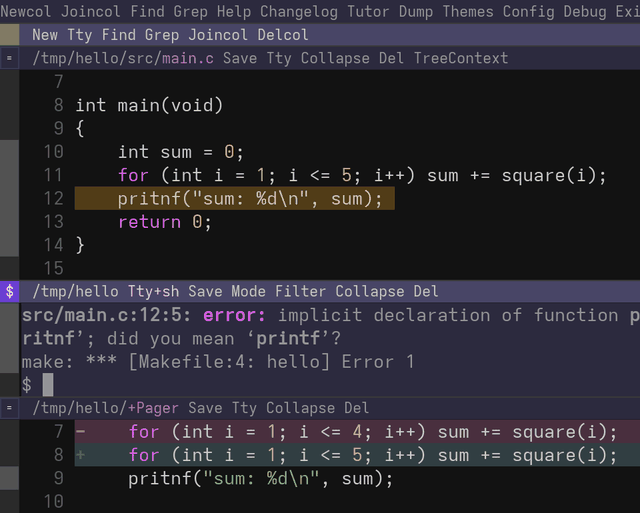Click the main.c window handle icon
This screenshot has width=640, height=513.
point(9,58)
